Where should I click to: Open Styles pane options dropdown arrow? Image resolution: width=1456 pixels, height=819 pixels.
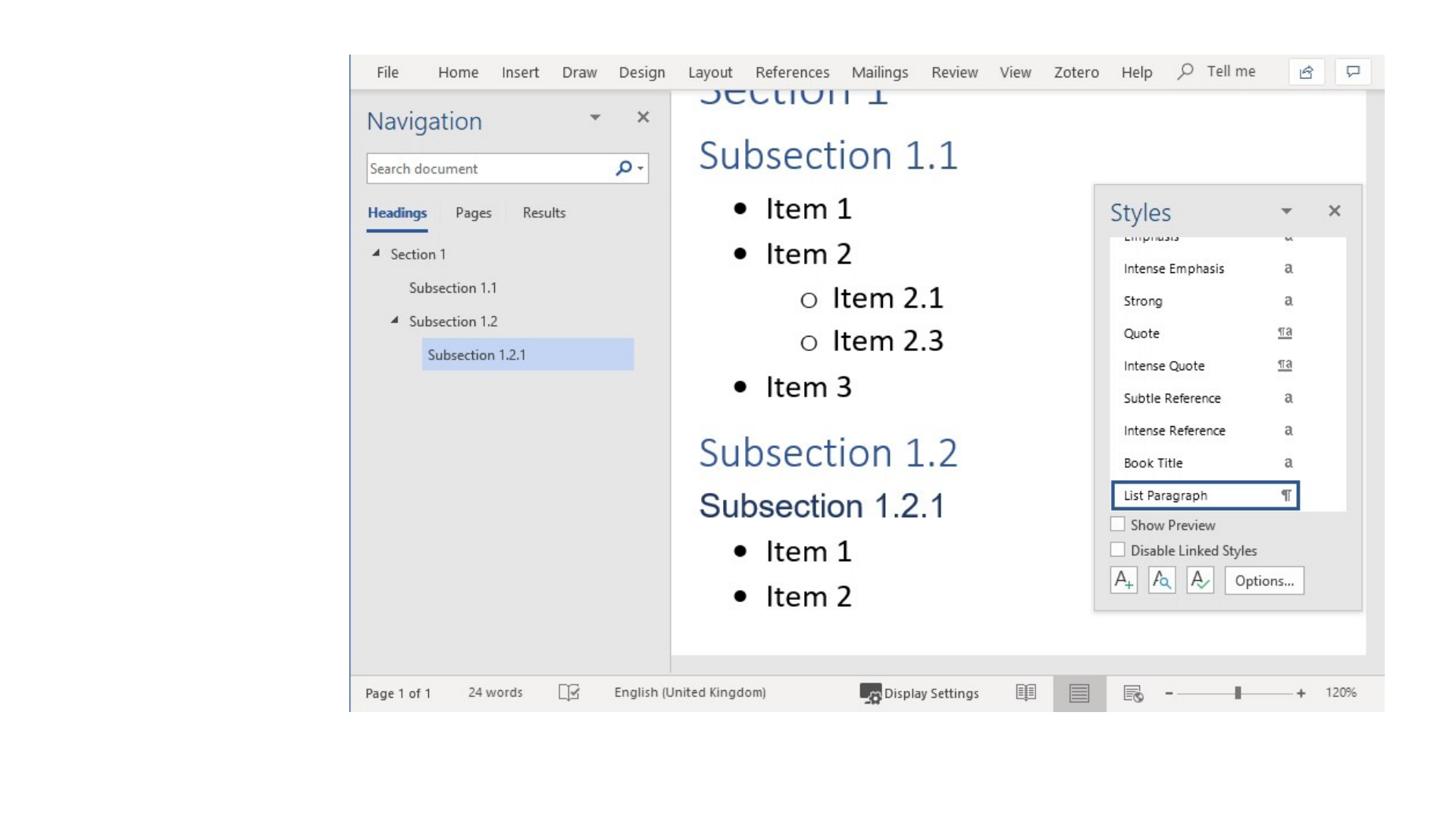(x=1286, y=212)
